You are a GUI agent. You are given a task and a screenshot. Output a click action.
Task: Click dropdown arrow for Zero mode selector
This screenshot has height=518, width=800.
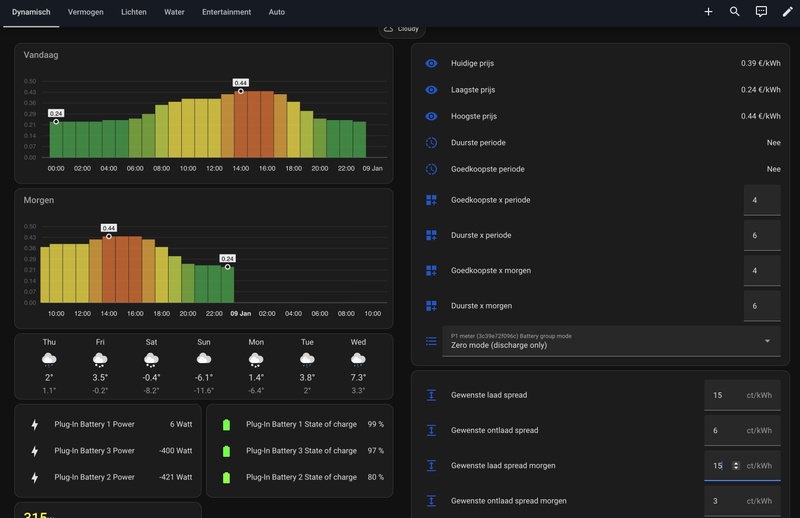[767, 341]
